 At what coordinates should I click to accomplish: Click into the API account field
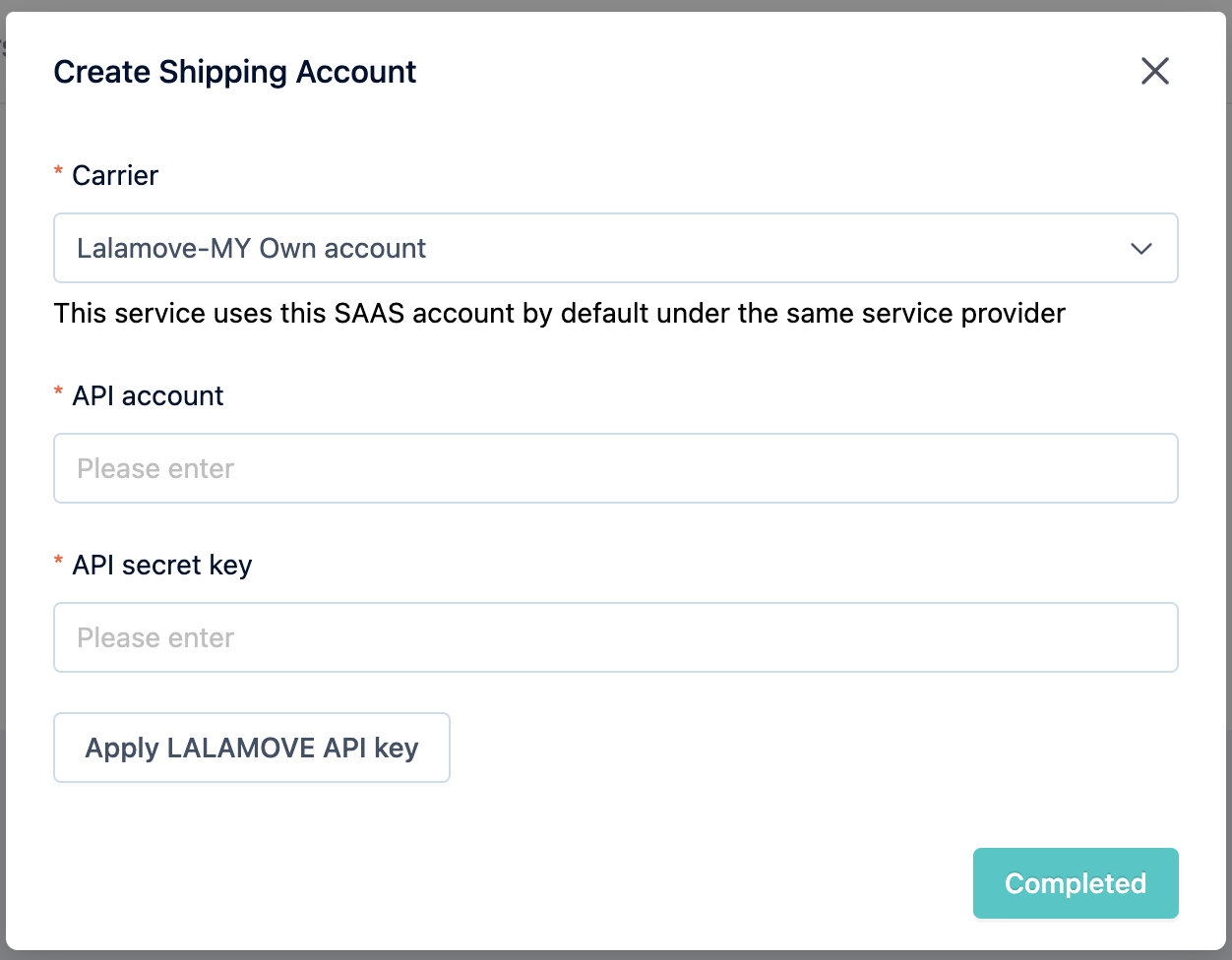click(x=616, y=468)
